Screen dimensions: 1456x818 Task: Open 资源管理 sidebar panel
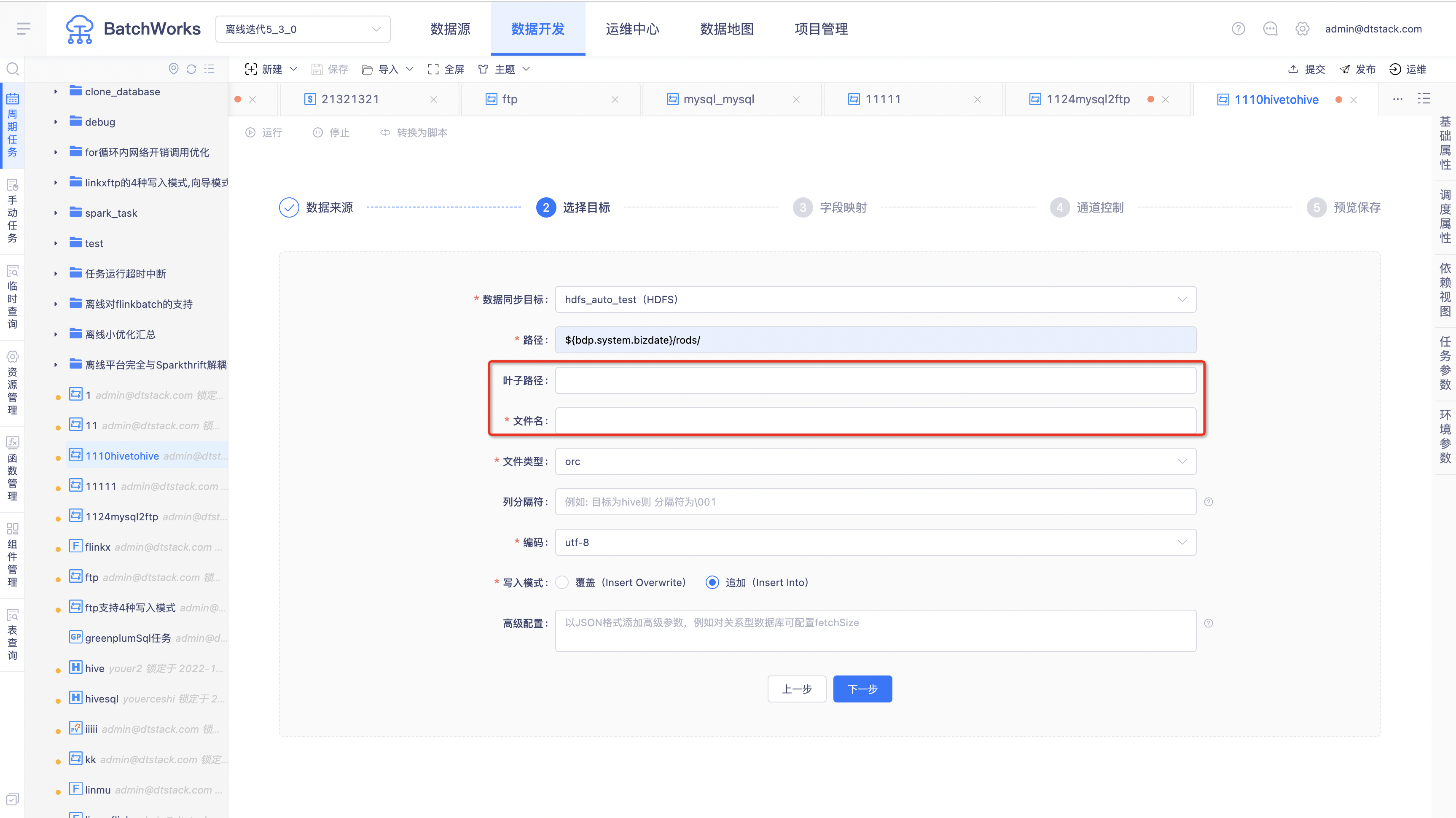pyautogui.click(x=12, y=383)
